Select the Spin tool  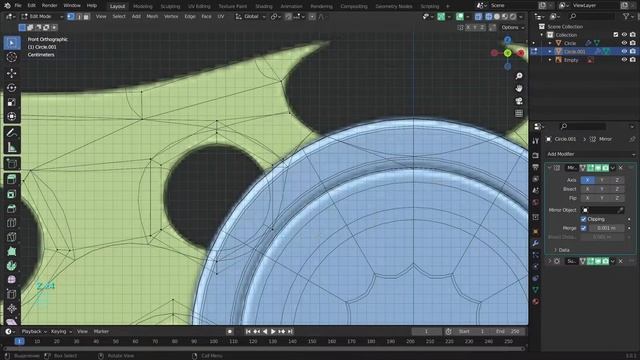[x=12, y=266]
